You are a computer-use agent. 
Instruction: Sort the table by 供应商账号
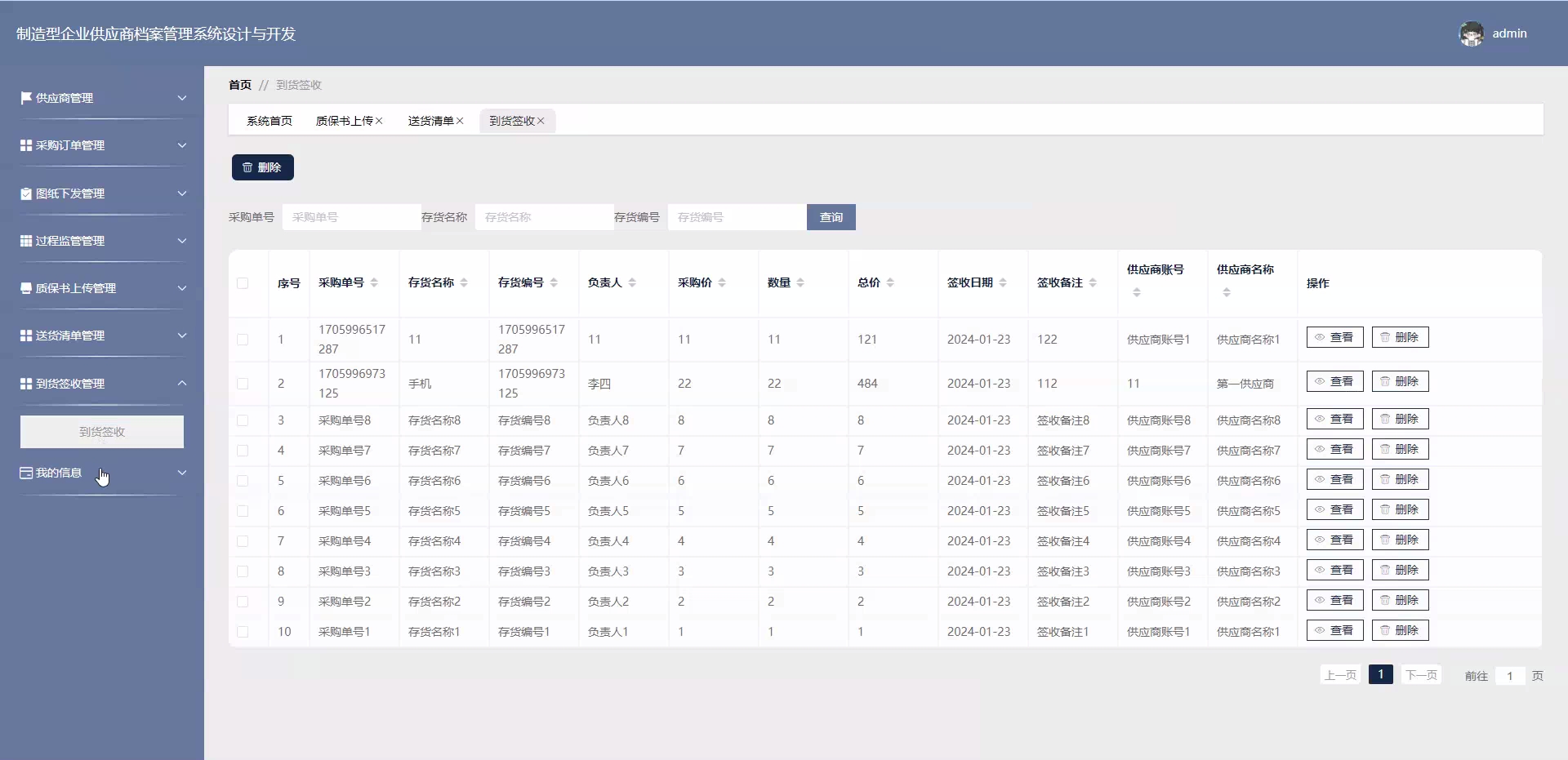1137,292
